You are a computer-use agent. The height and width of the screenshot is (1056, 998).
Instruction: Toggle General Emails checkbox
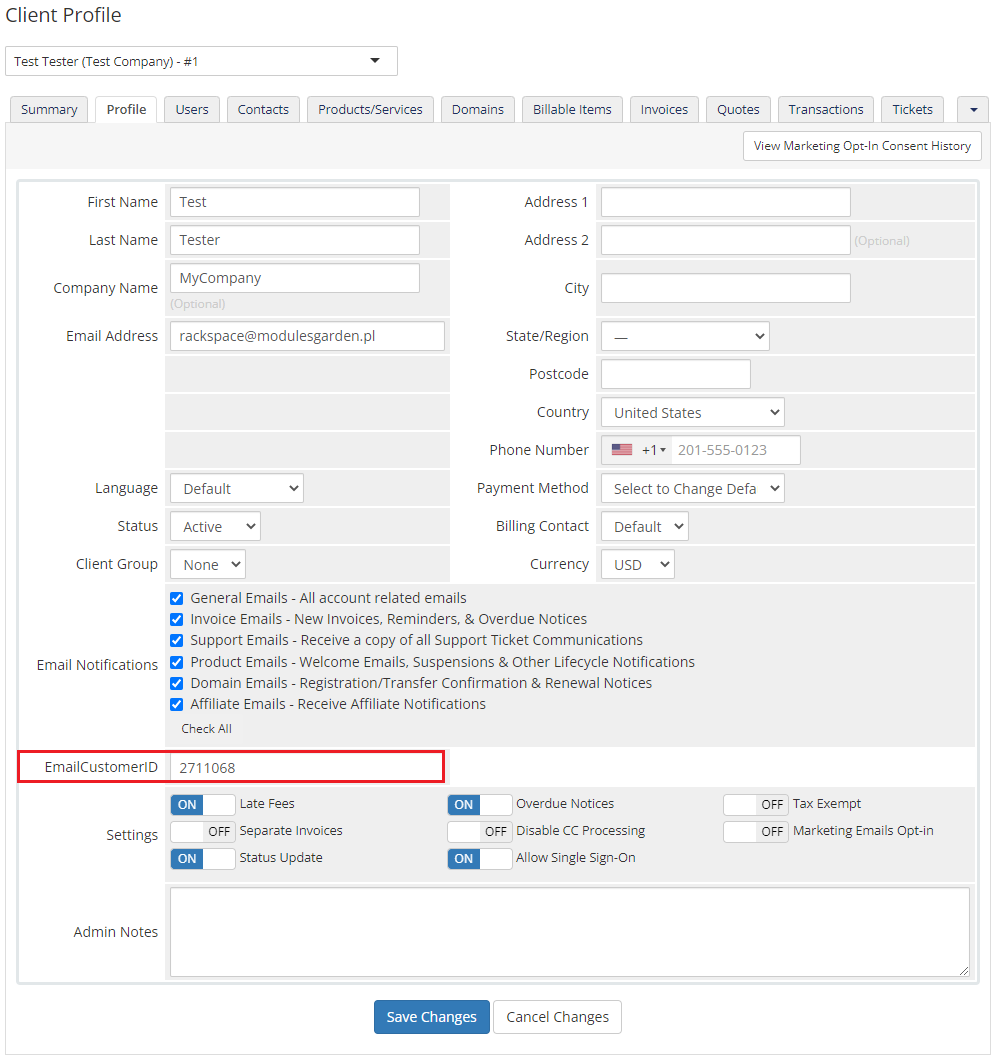[176, 598]
